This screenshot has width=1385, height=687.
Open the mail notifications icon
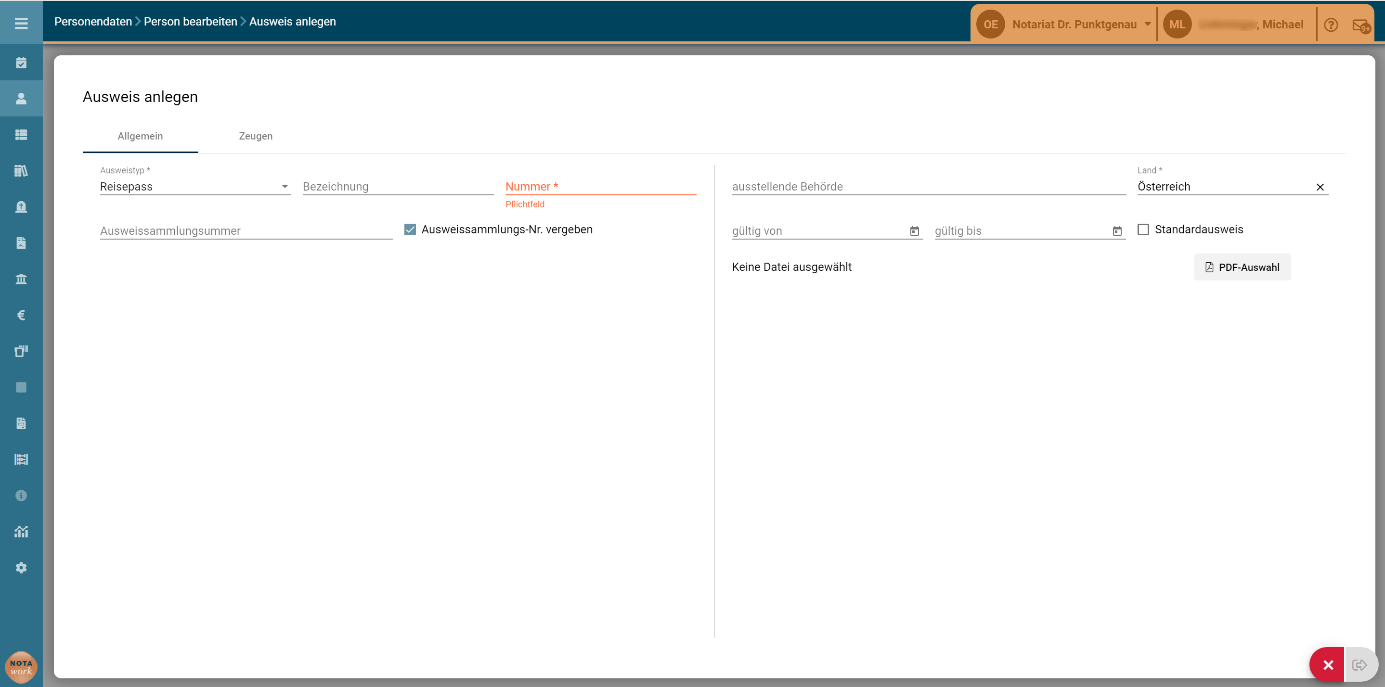[1361, 25]
